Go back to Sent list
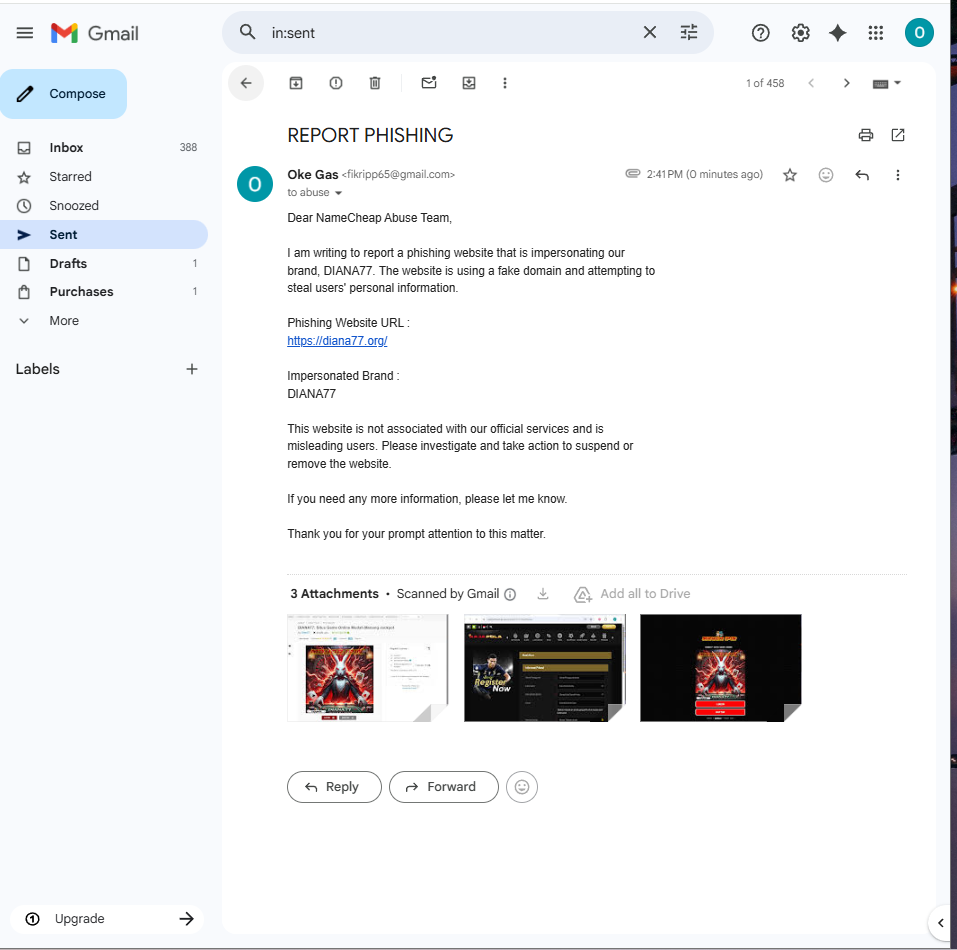Image resolution: width=957 pixels, height=950 pixels. 246,83
